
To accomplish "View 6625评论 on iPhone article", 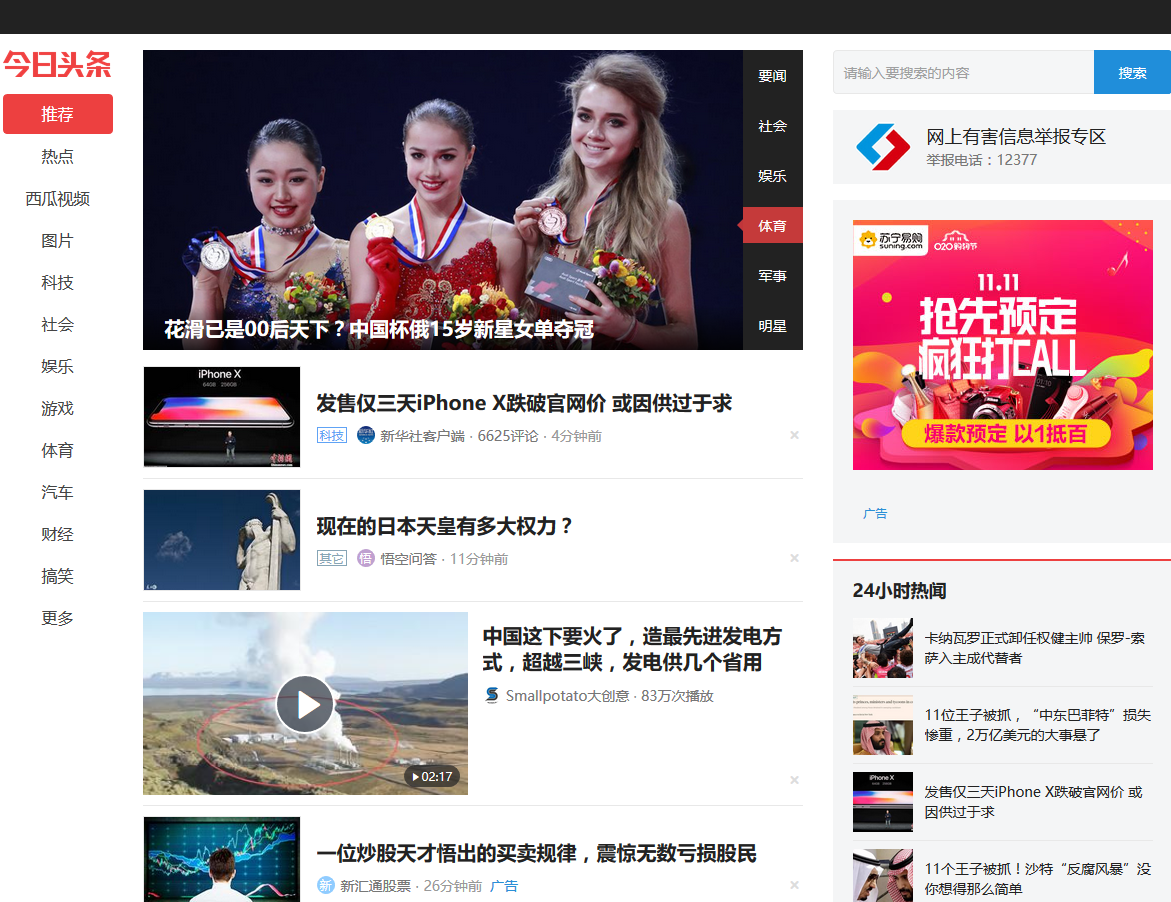I will tap(508, 436).
